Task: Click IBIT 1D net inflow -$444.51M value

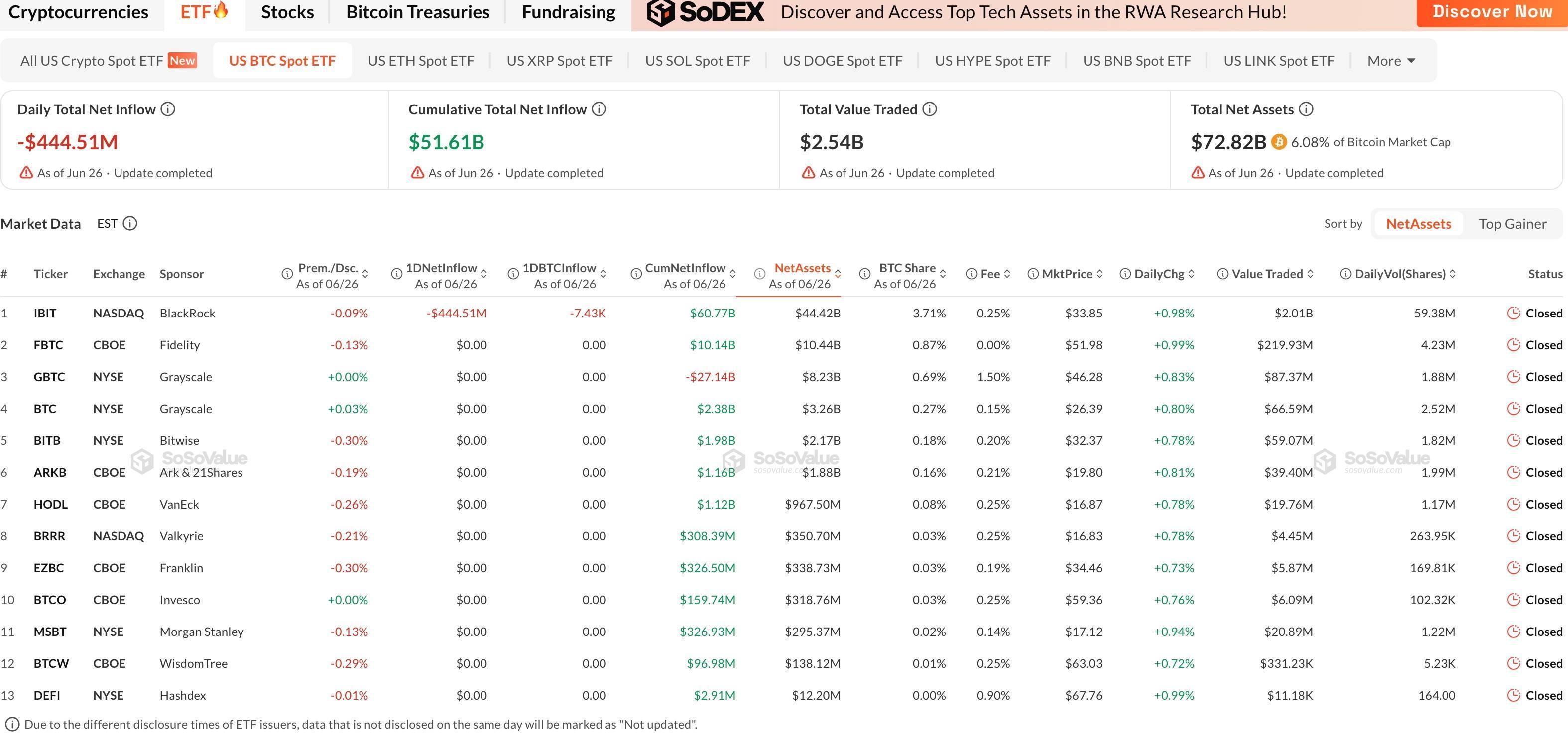Action: pyautogui.click(x=457, y=313)
